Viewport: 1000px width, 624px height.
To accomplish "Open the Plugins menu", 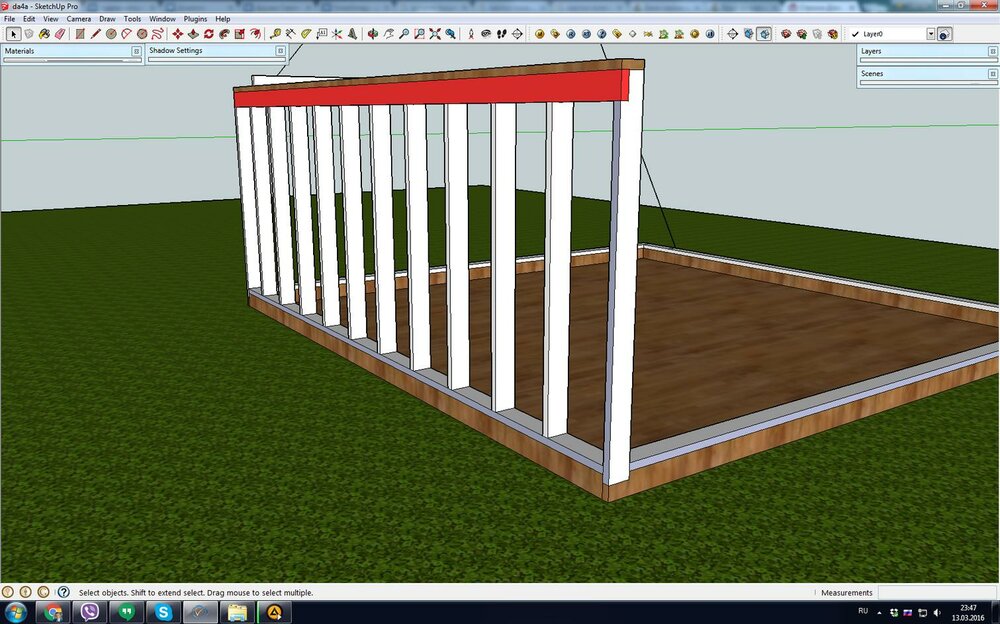I will [195, 19].
